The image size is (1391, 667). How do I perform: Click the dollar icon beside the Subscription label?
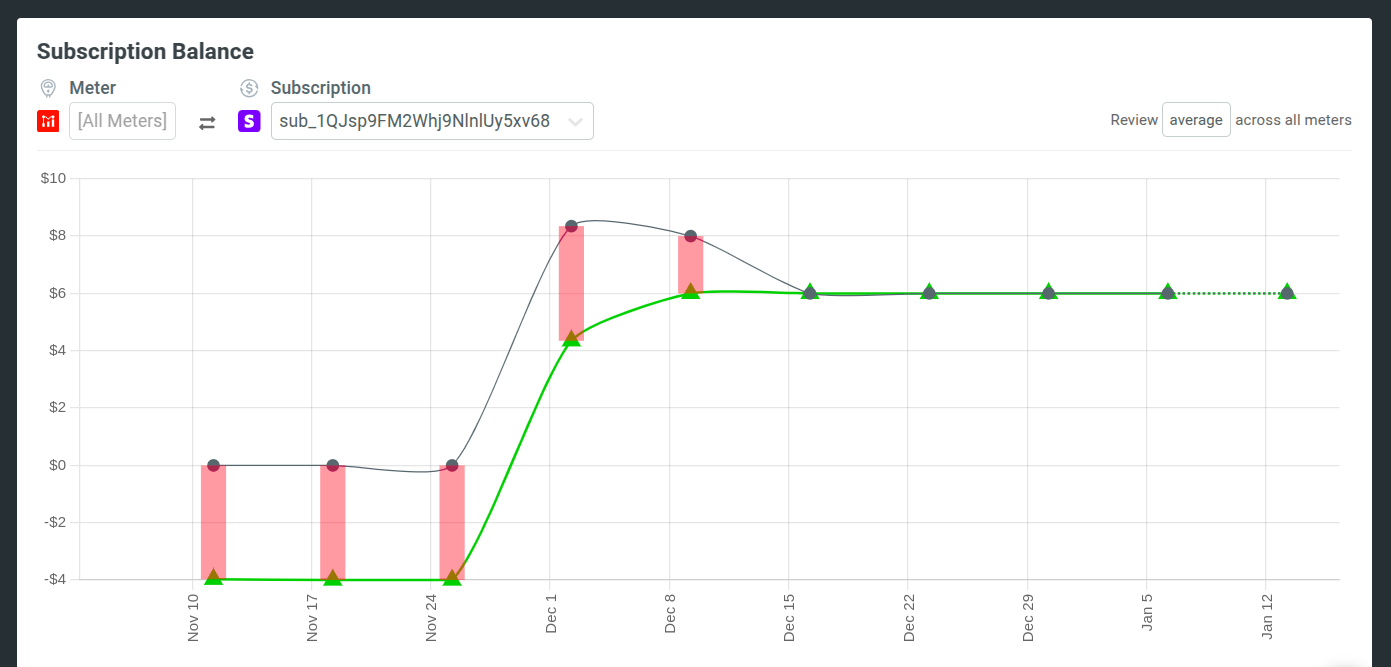tap(247, 87)
